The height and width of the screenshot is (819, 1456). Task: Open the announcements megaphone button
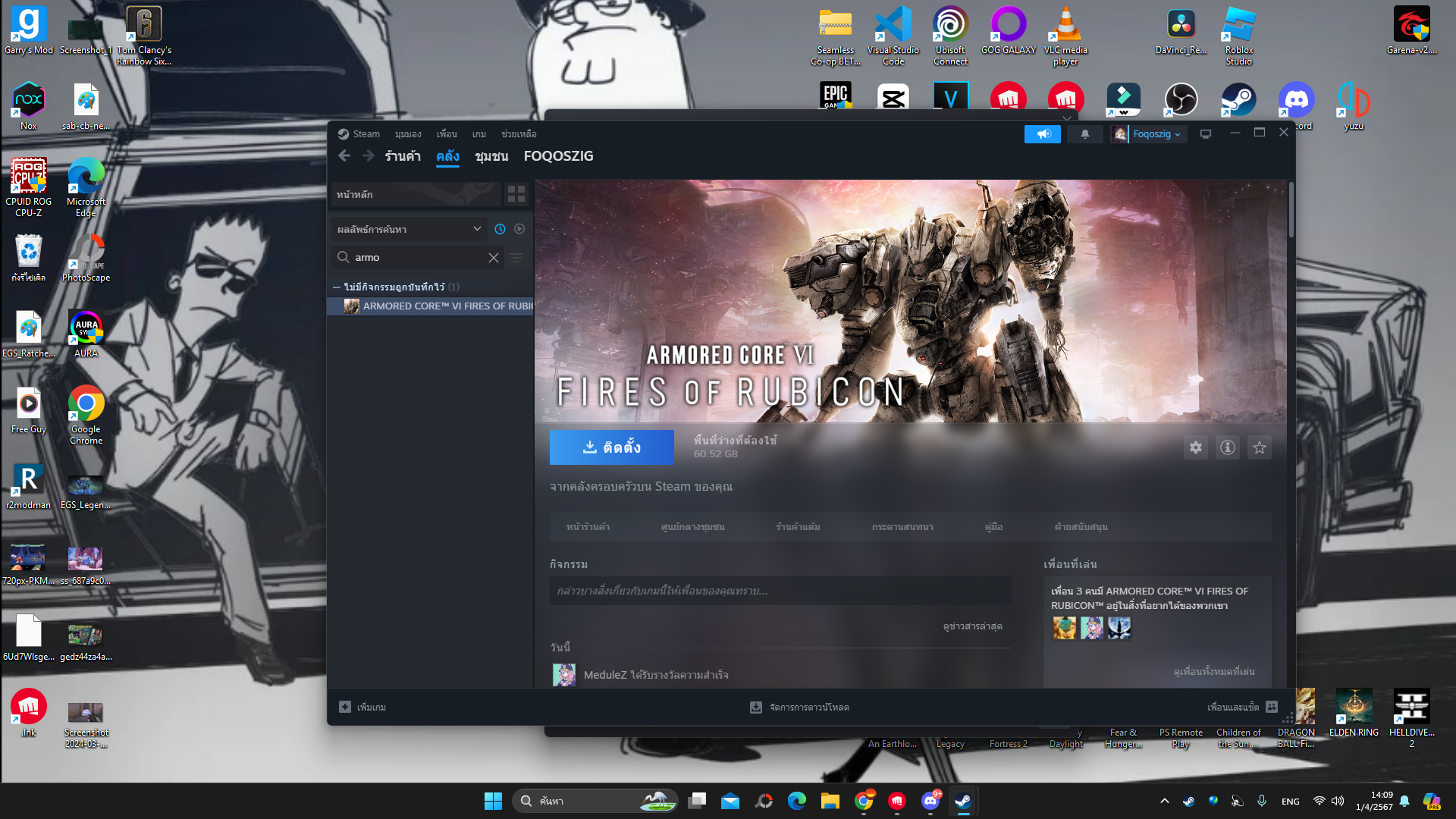(x=1043, y=134)
